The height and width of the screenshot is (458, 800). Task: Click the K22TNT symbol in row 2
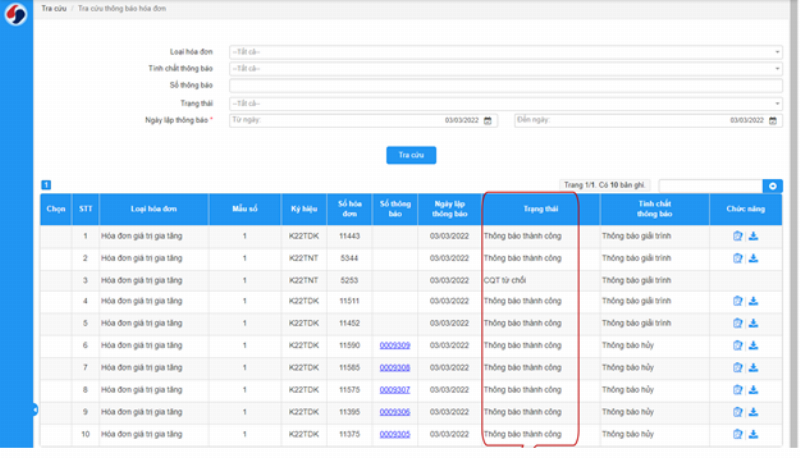[304, 258]
